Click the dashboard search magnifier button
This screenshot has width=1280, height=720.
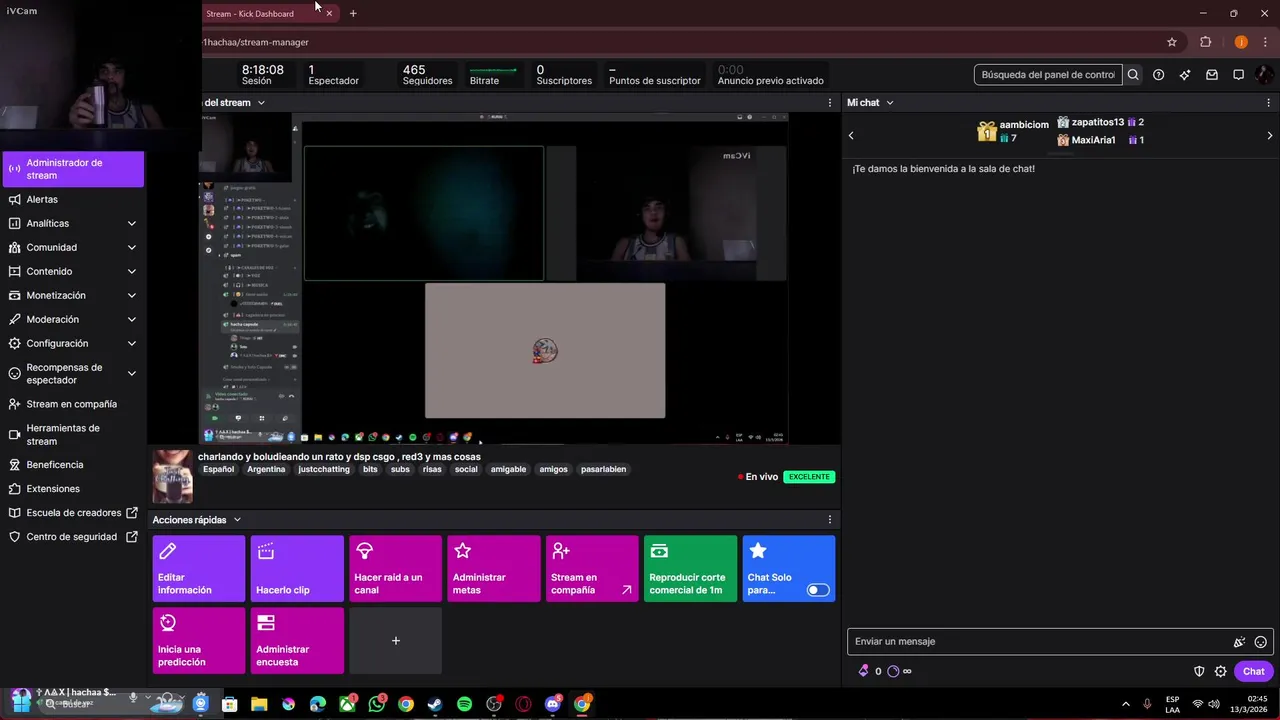click(x=1133, y=75)
